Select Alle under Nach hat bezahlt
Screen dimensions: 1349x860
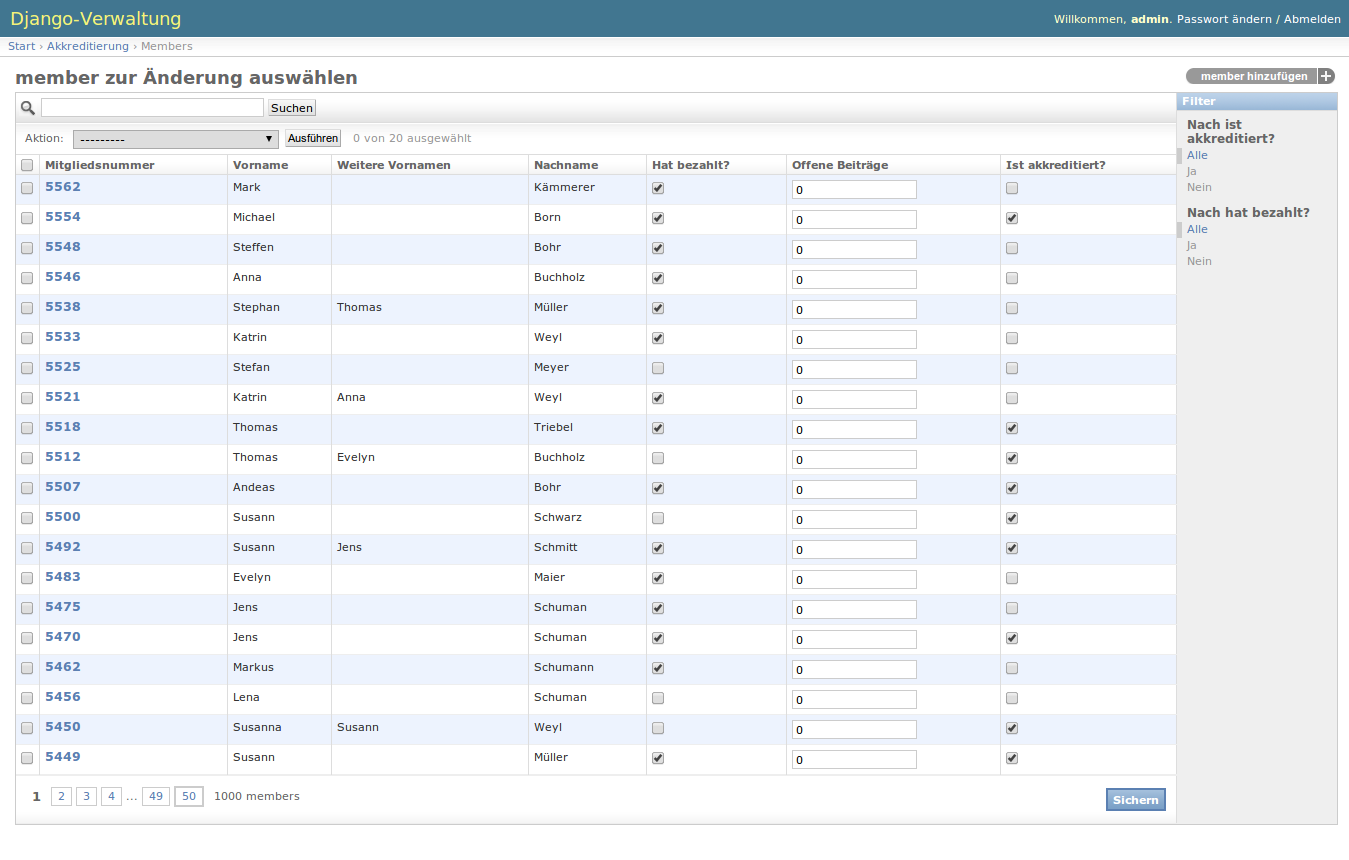1197,229
